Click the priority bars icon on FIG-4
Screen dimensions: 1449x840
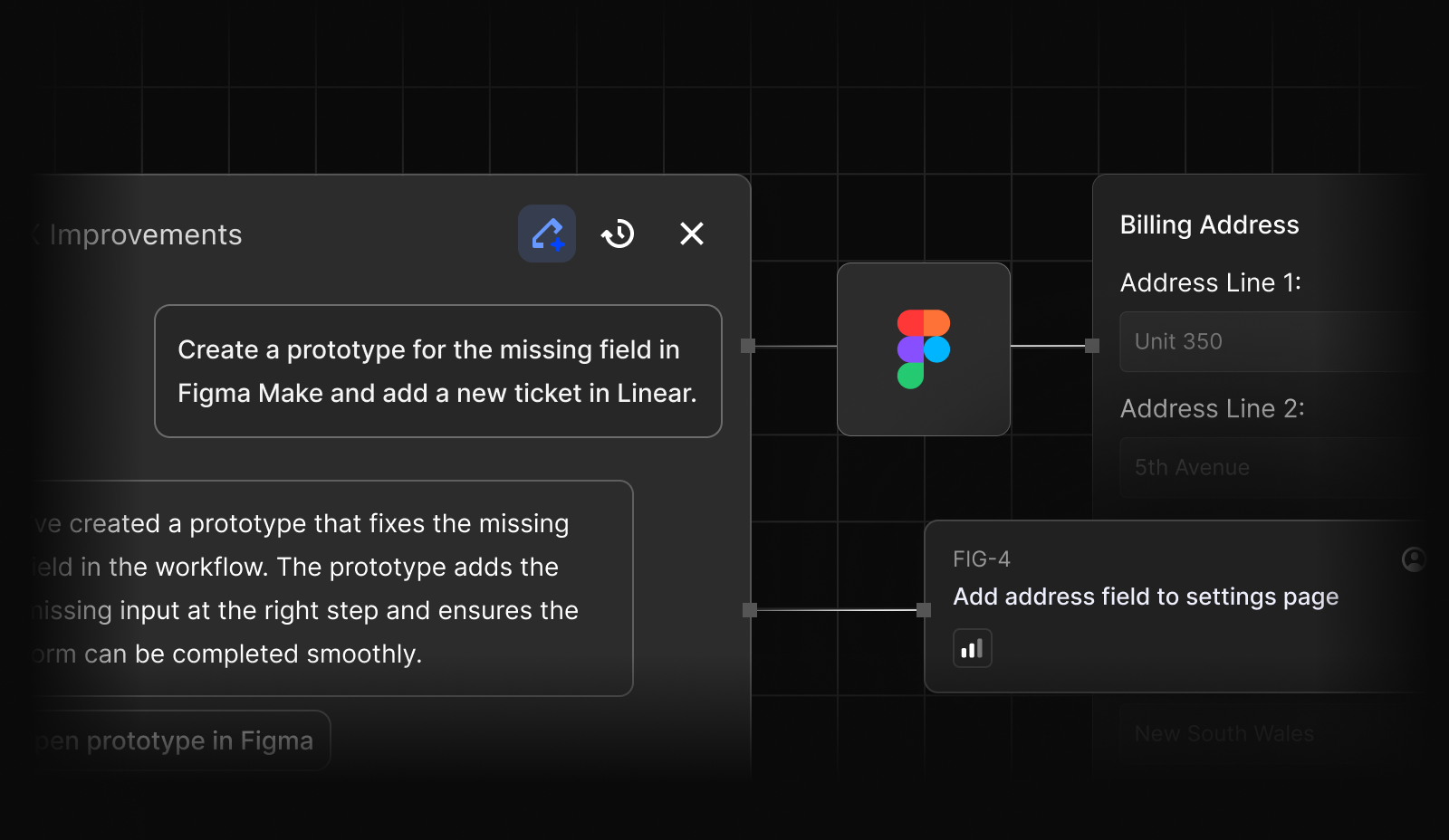point(972,648)
